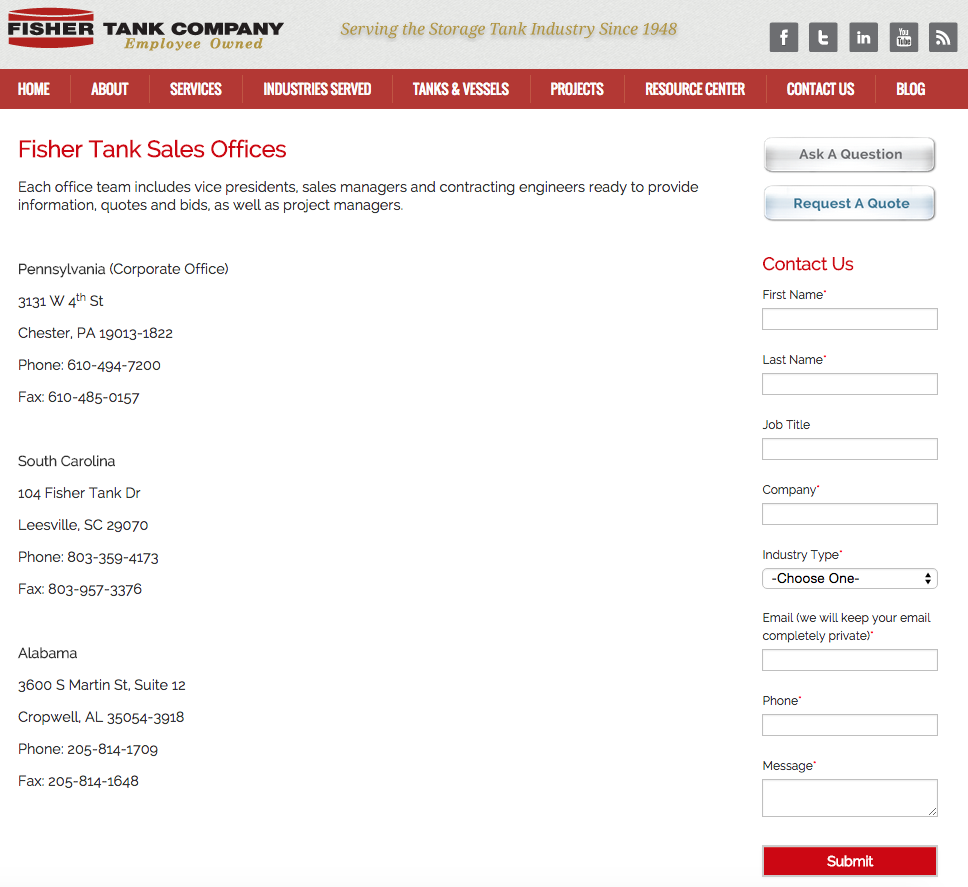Viewport: 968px width, 887px height.
Task: Click the 3600 S Martin St, Suite 12 address
Action: click(x=102, y=685)
